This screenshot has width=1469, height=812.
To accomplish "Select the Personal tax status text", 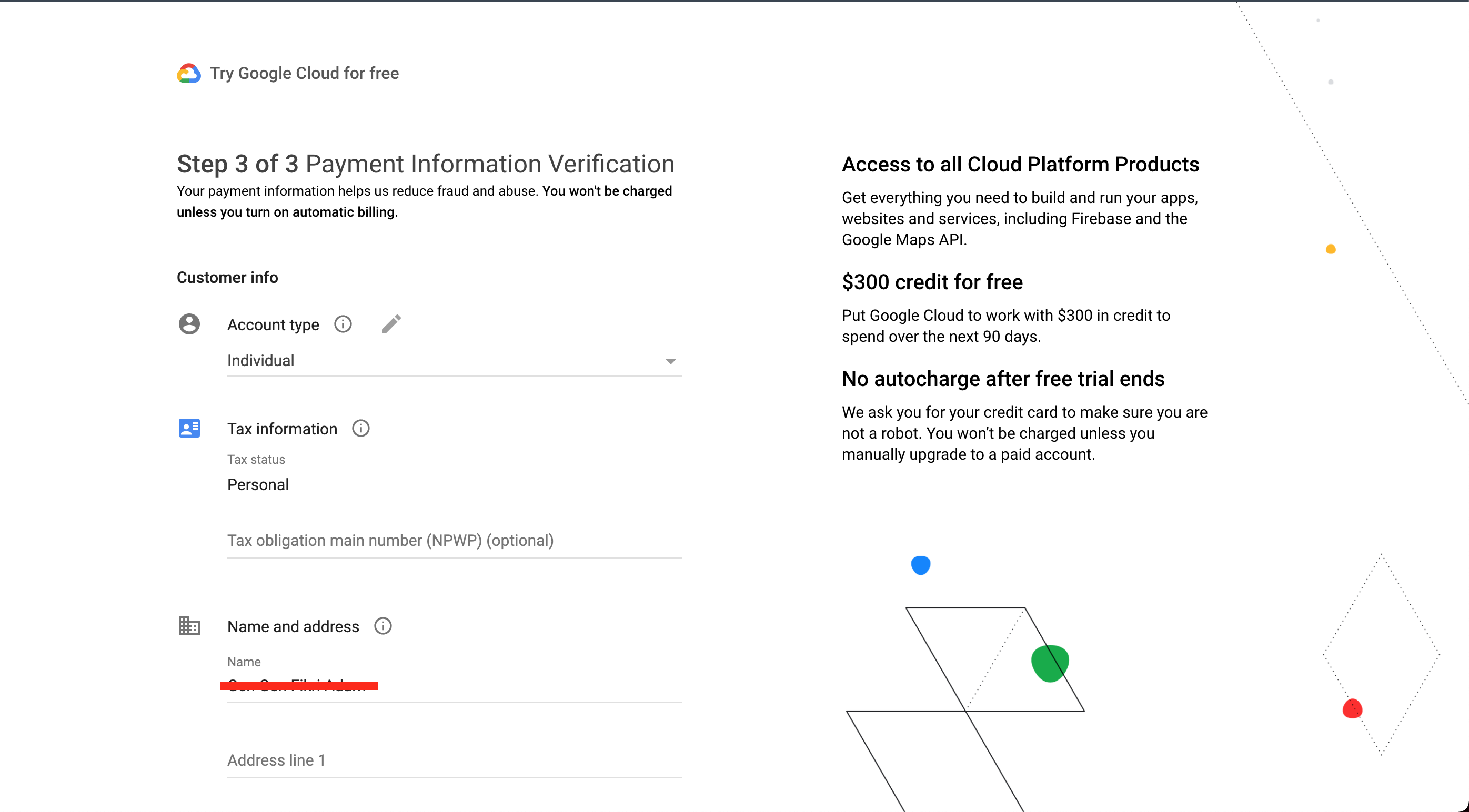I will tap(258, 484).
